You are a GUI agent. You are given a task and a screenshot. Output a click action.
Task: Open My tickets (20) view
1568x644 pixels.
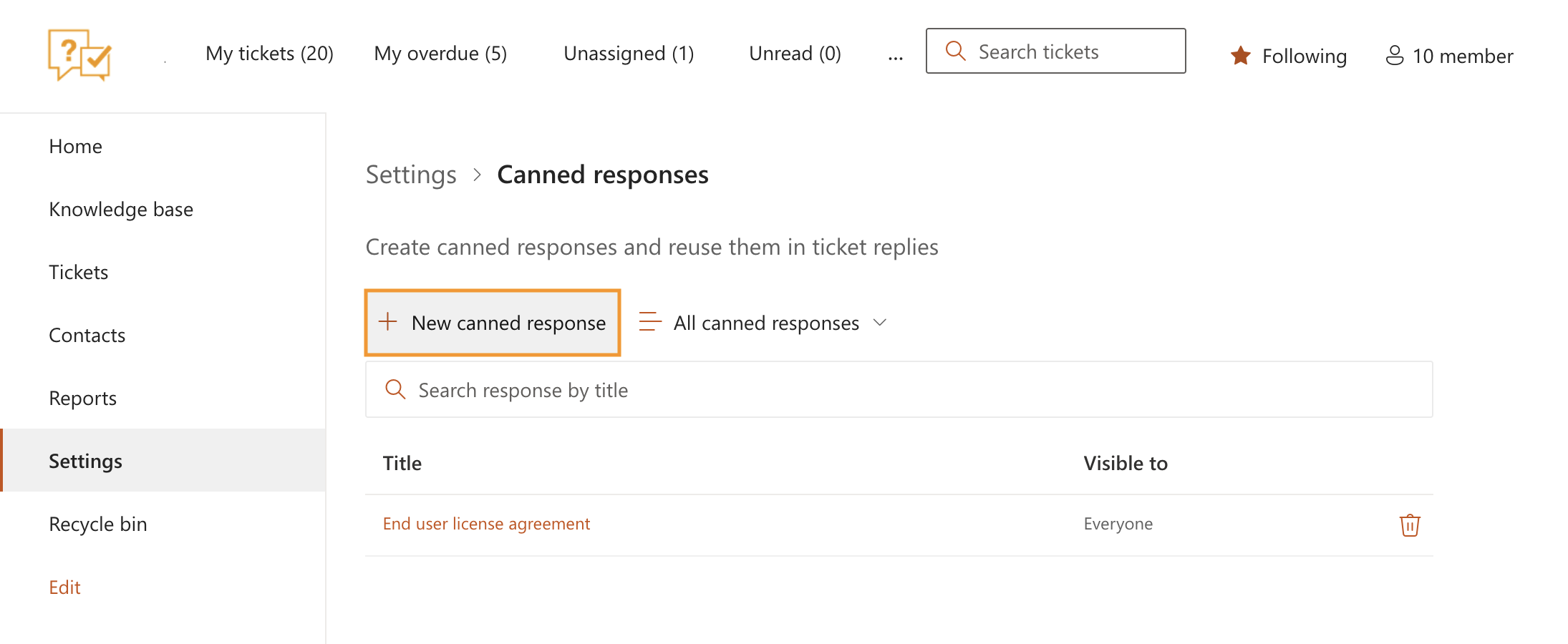tap(269, 54)
